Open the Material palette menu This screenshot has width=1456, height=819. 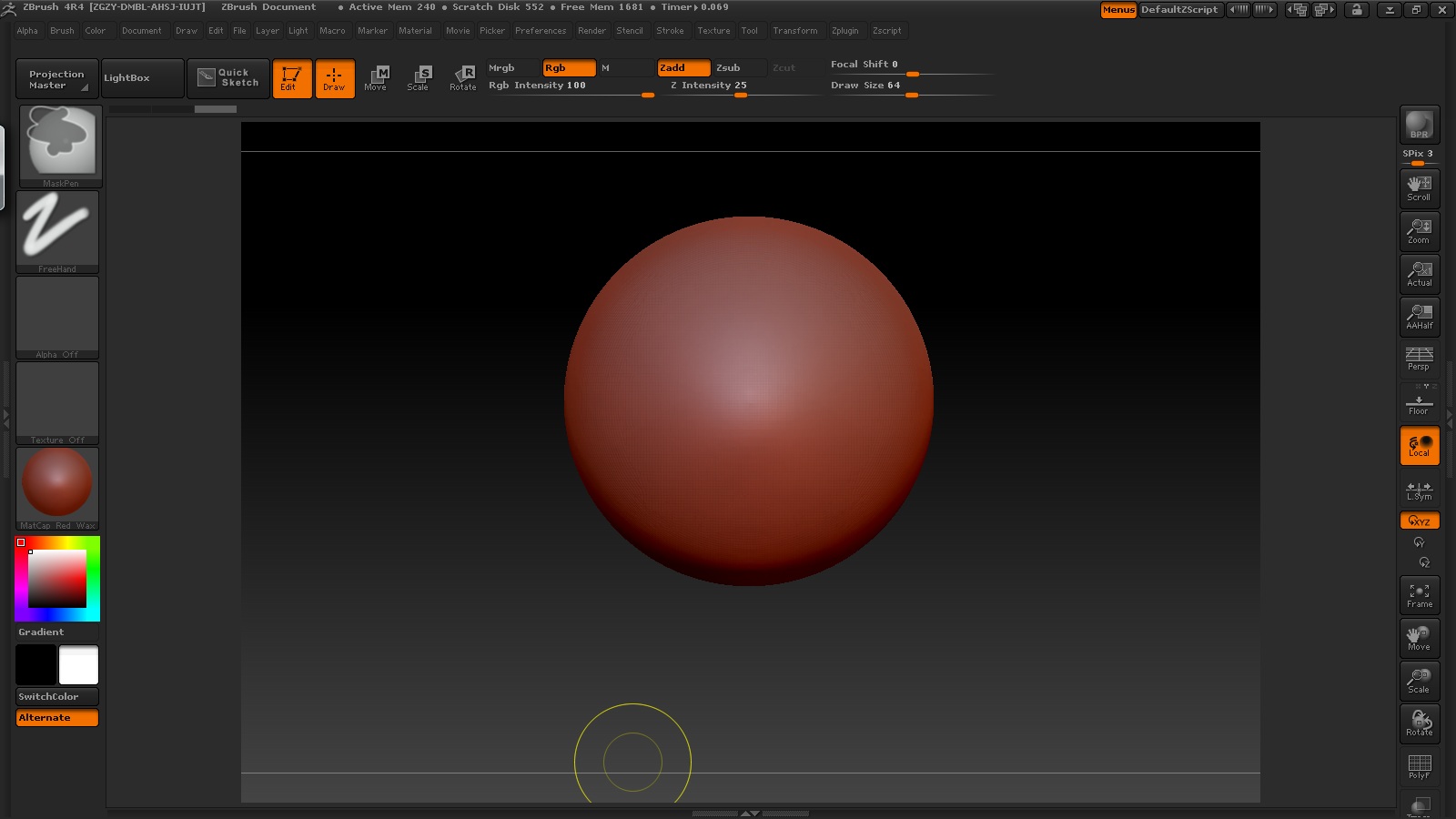[x=416, y=31]
